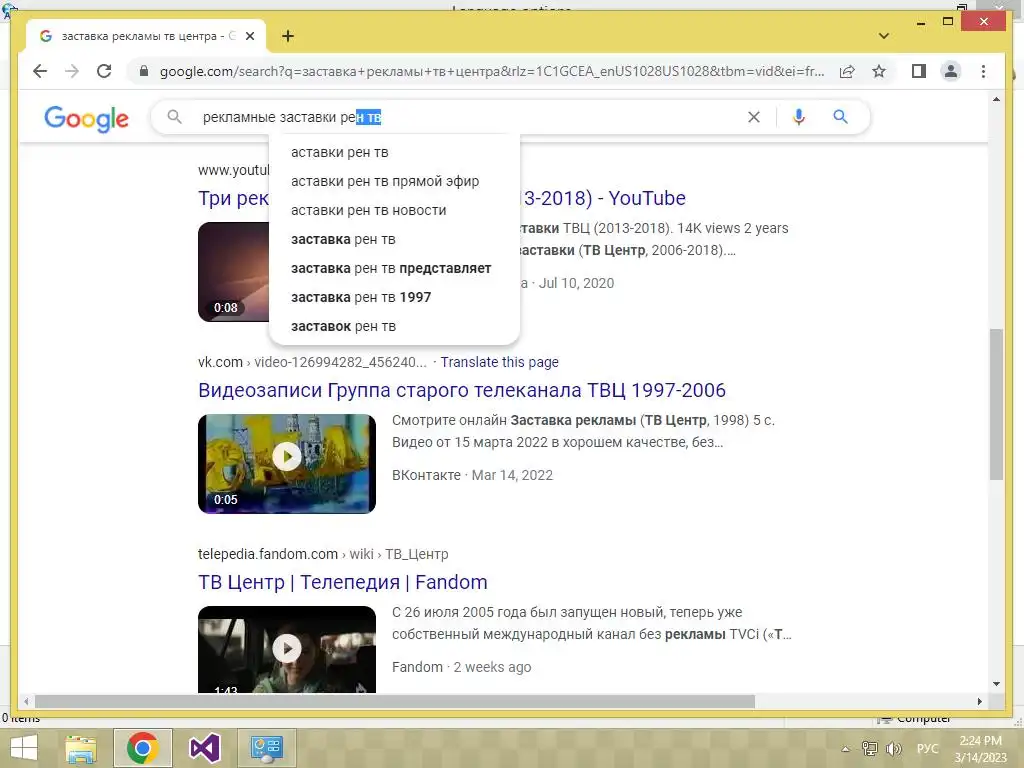Open the Windows Start button
This screenshot has height=768, width=1024.
tap(24, 748)
